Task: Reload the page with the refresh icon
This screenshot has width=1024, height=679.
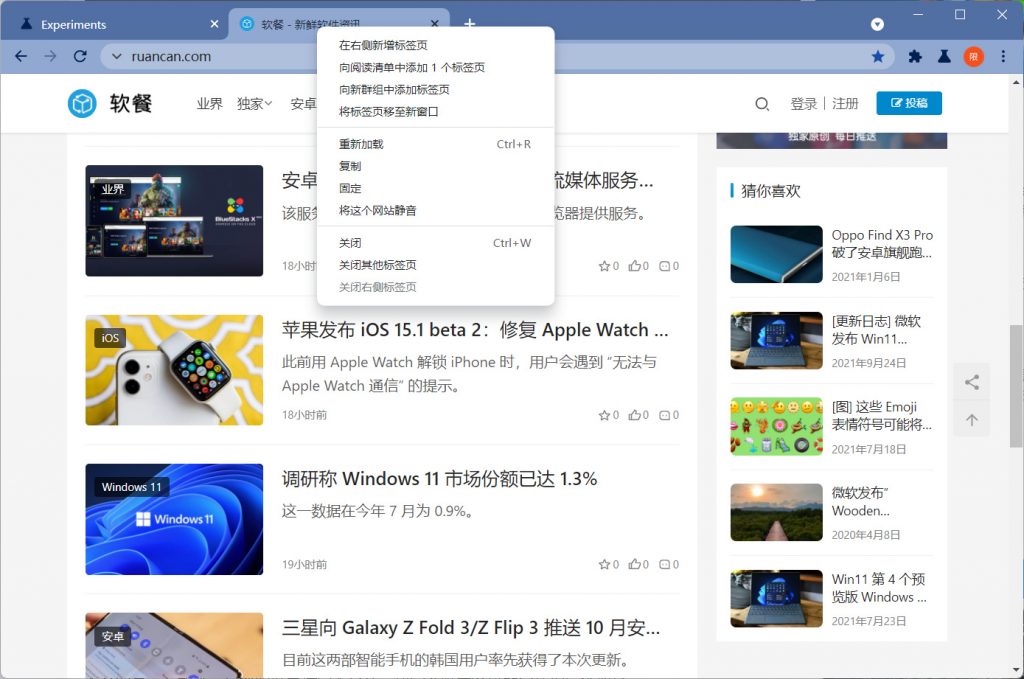Action: pos(80,57)
